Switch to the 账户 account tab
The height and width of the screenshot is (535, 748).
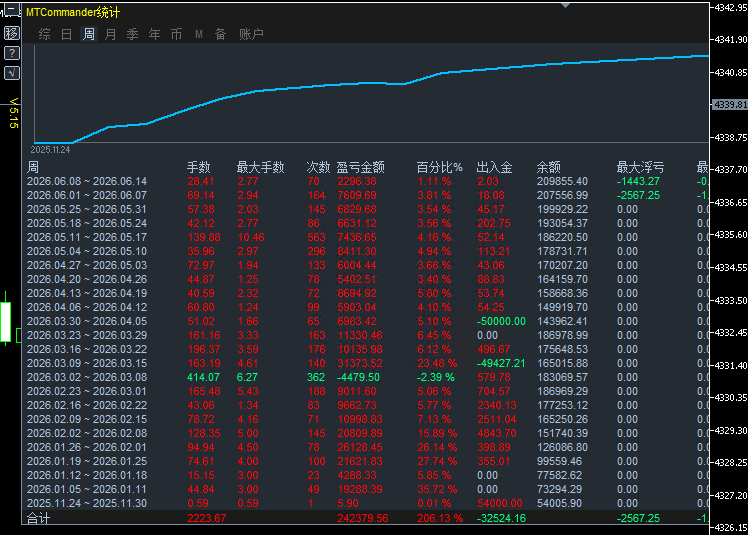[x=251, y=34]
